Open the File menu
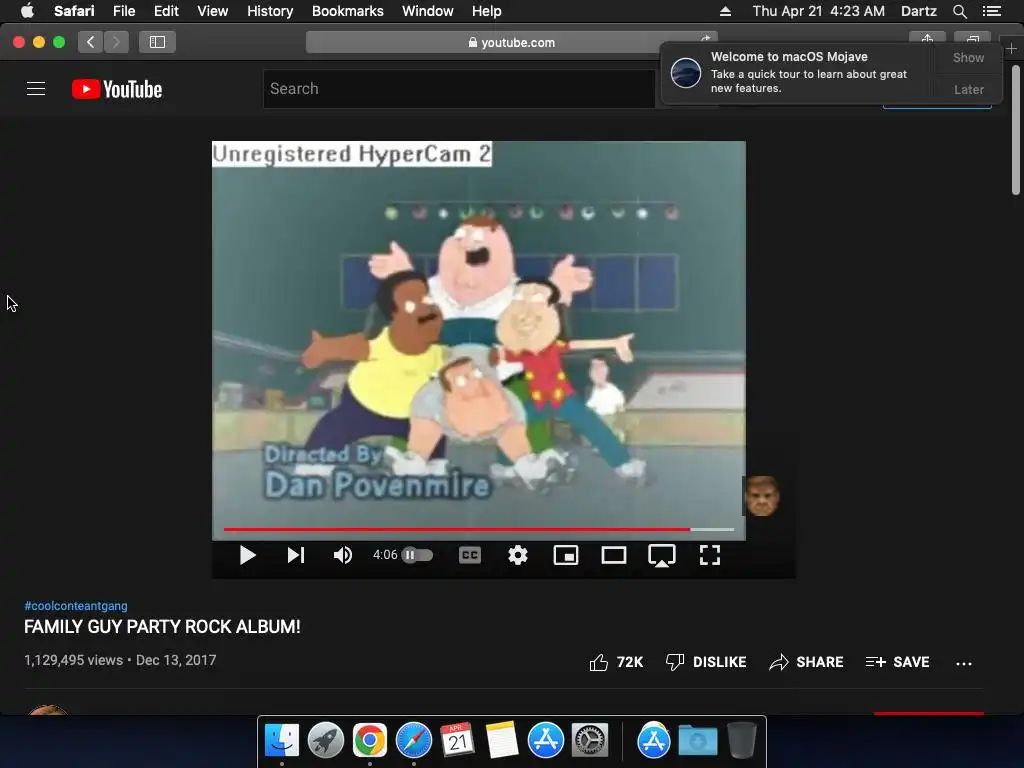 123,11
